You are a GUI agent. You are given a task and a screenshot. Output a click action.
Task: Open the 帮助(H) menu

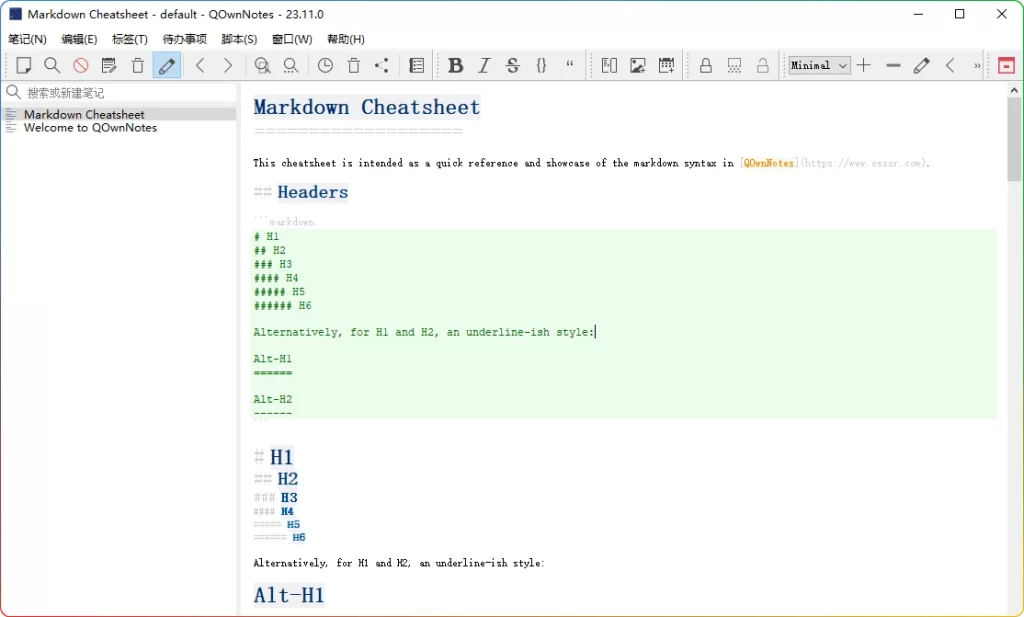tap(346, 39)
